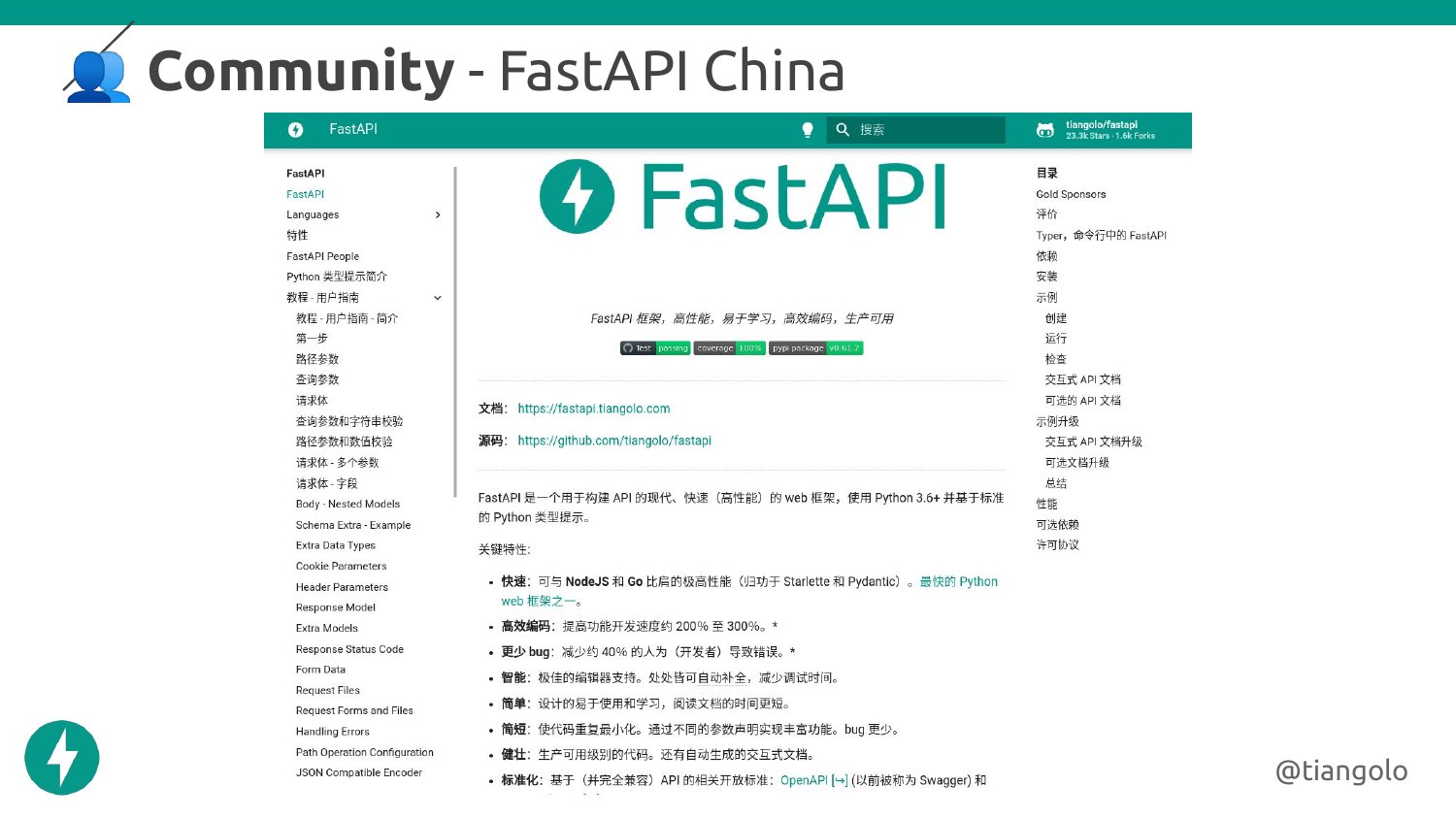
Task: Open 查询参数和字符串校验 page
Action: 349,421
